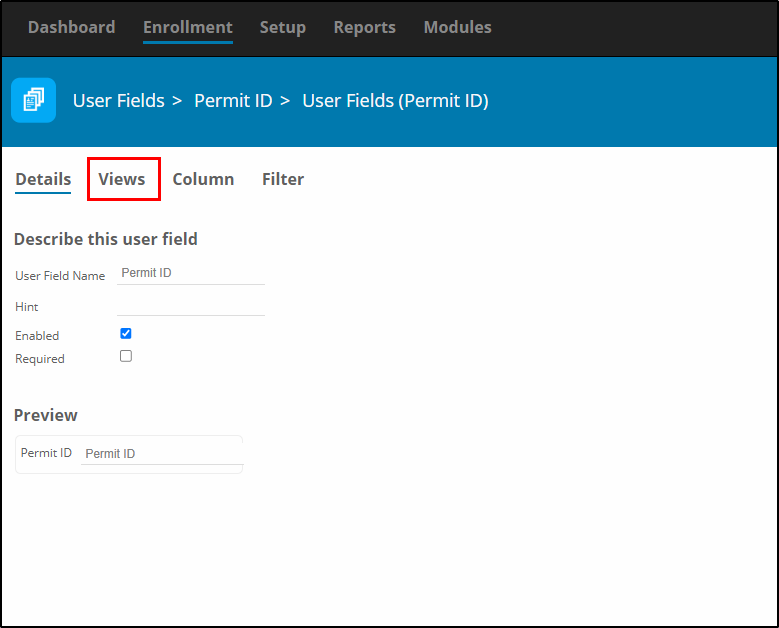Image resolution: width=779 pixels, height=628 pixels.
Task: Click the Permit ID preview input field
Action: [162, 454]
